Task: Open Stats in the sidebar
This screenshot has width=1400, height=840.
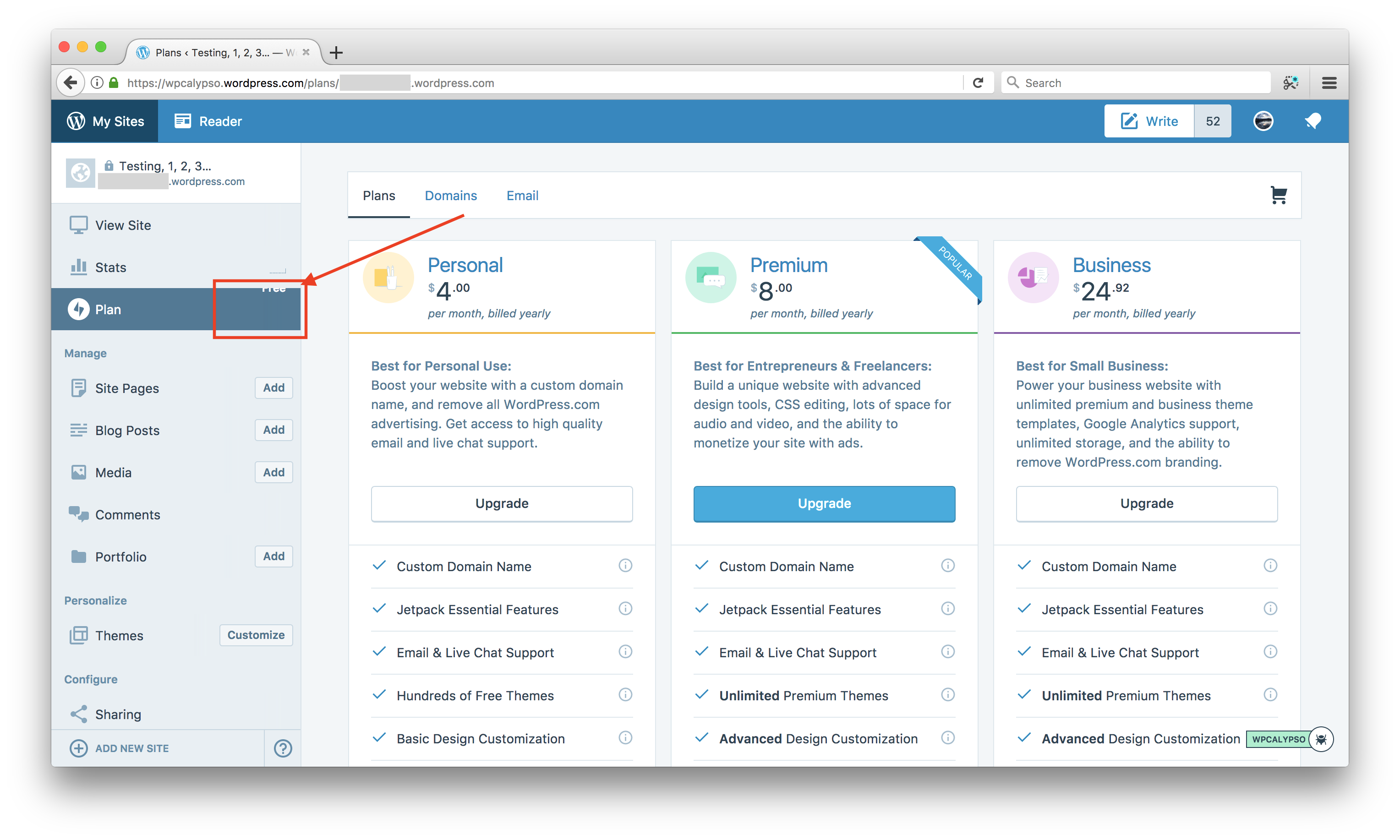Action: [110, 267]
